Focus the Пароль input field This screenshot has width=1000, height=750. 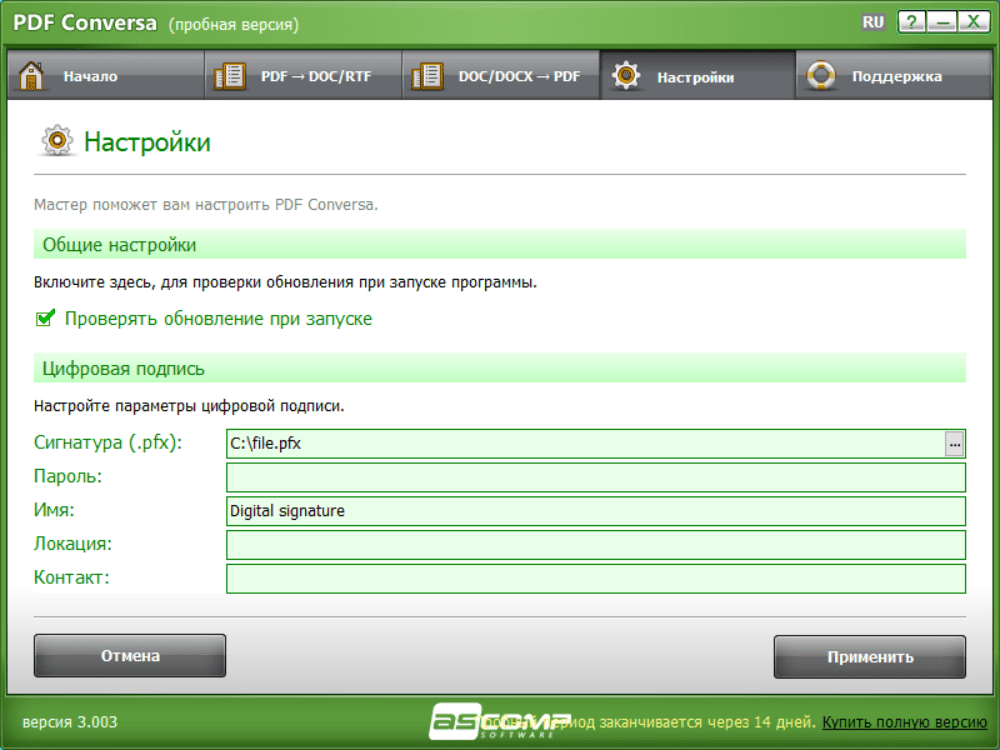596,478
